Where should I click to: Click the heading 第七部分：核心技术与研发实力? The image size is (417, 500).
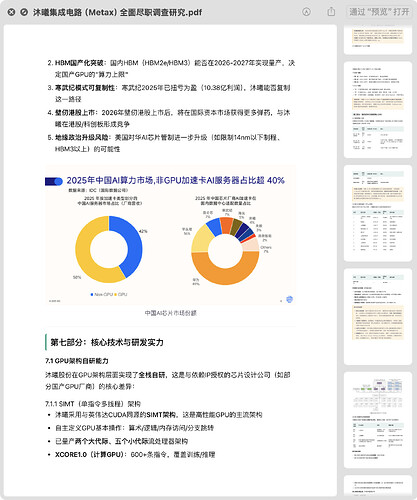107,342
